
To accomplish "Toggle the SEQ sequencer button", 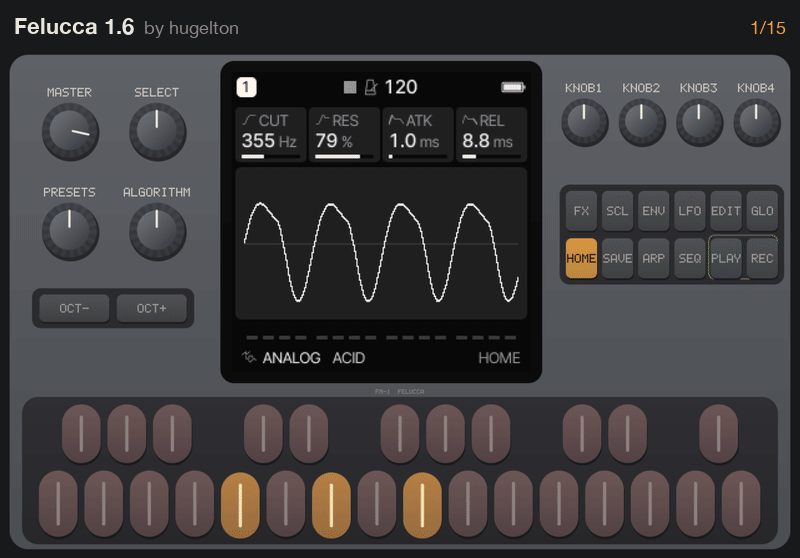I will tap(690, 258).
